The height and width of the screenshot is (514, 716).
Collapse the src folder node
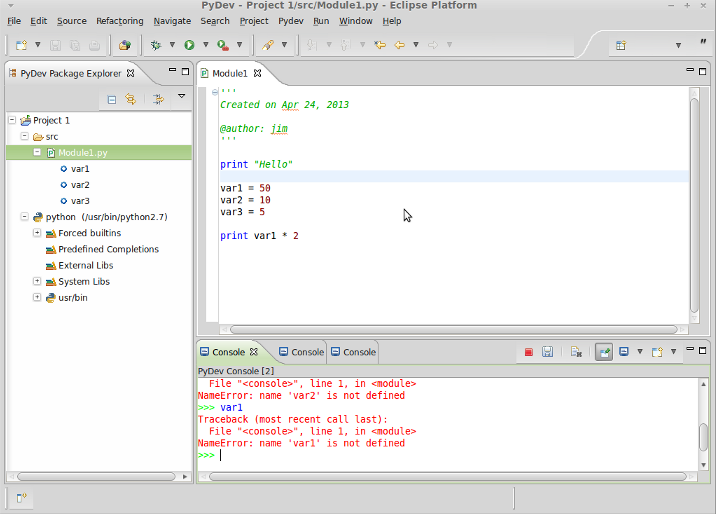pos(25,136)
